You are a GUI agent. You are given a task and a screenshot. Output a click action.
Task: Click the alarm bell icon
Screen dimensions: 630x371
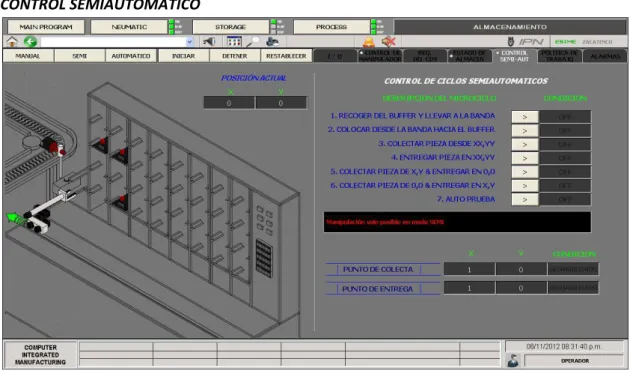(368, 41)
